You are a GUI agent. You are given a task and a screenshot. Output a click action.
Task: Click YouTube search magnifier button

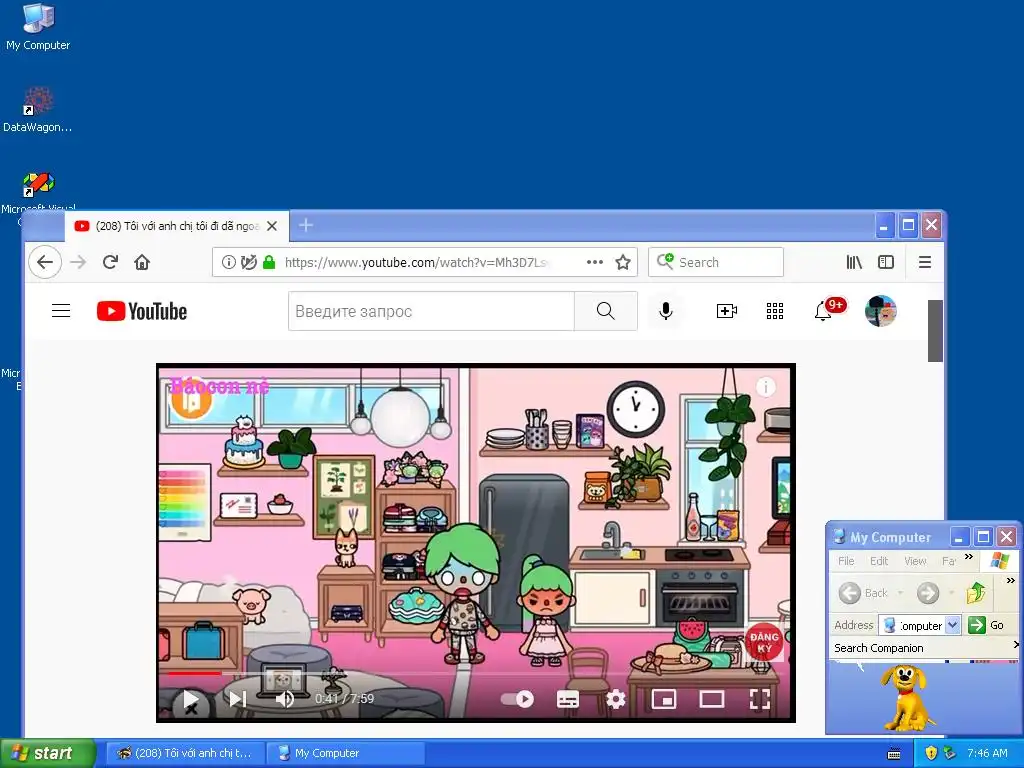606,312
